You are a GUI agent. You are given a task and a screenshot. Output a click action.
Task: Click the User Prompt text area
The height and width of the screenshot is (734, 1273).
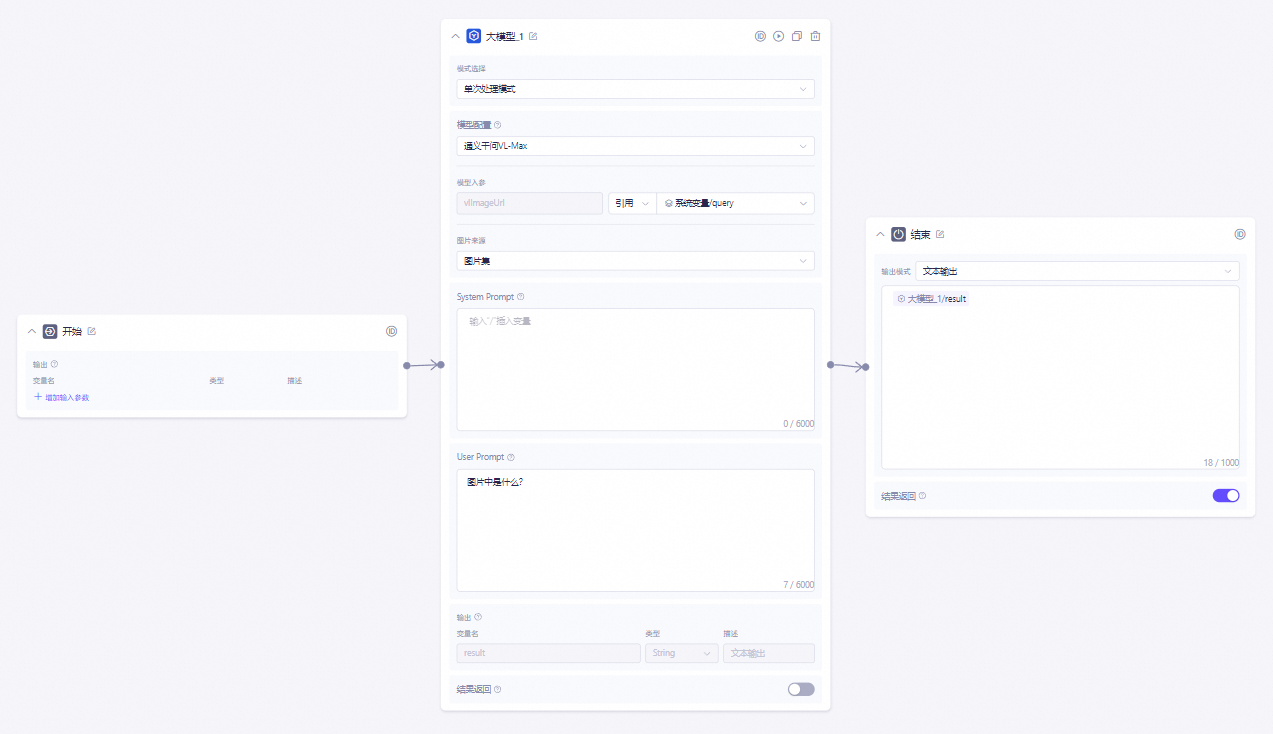click(635, 530)
